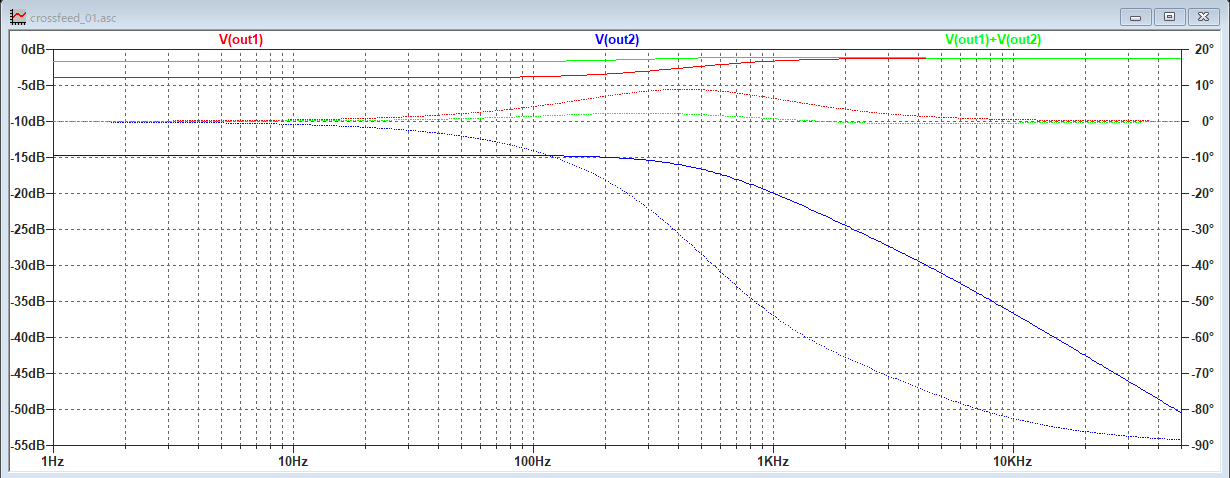Click the -55dB label on left axis
This screenshot has width=1230, height=478.
pyautogui.click(x=29, y=445)
